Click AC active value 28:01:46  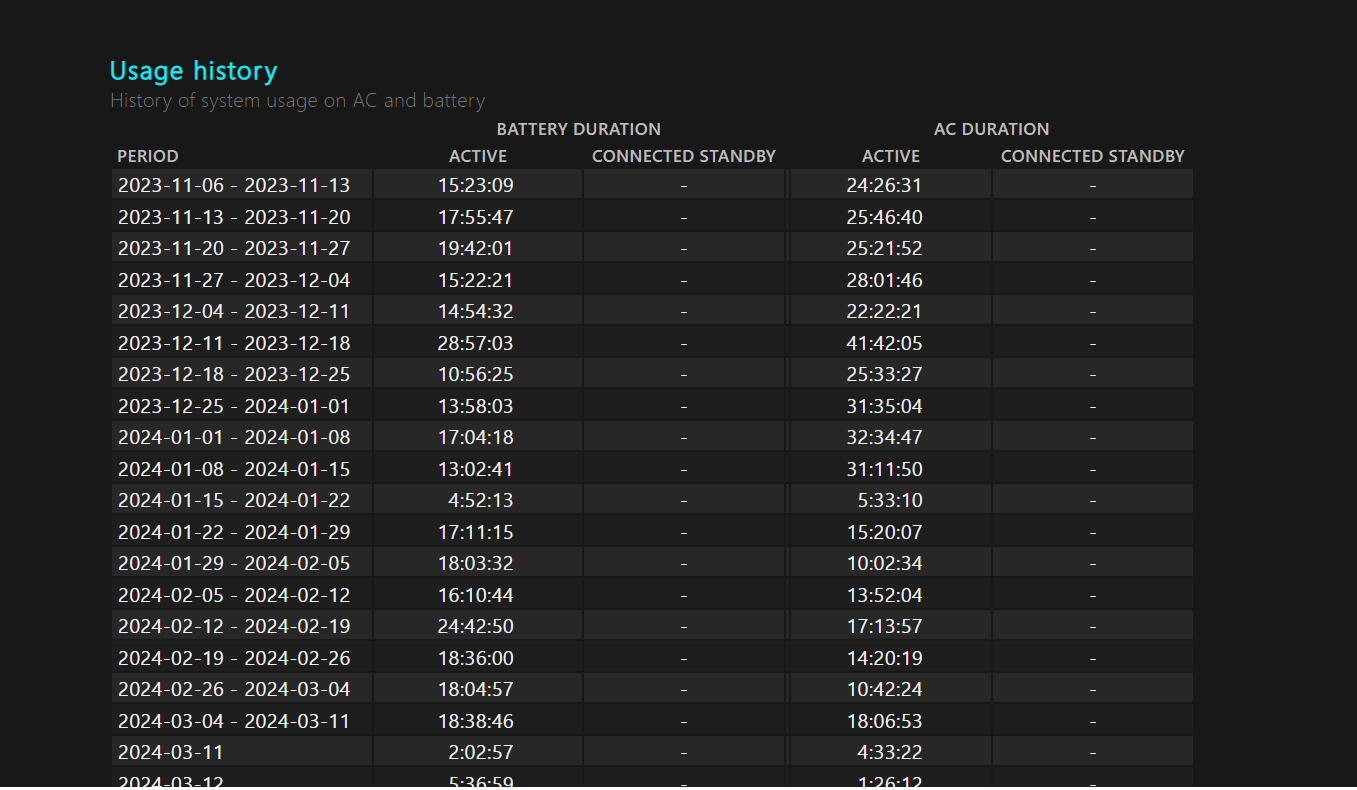pyautogui.click(x=885, y=280)
